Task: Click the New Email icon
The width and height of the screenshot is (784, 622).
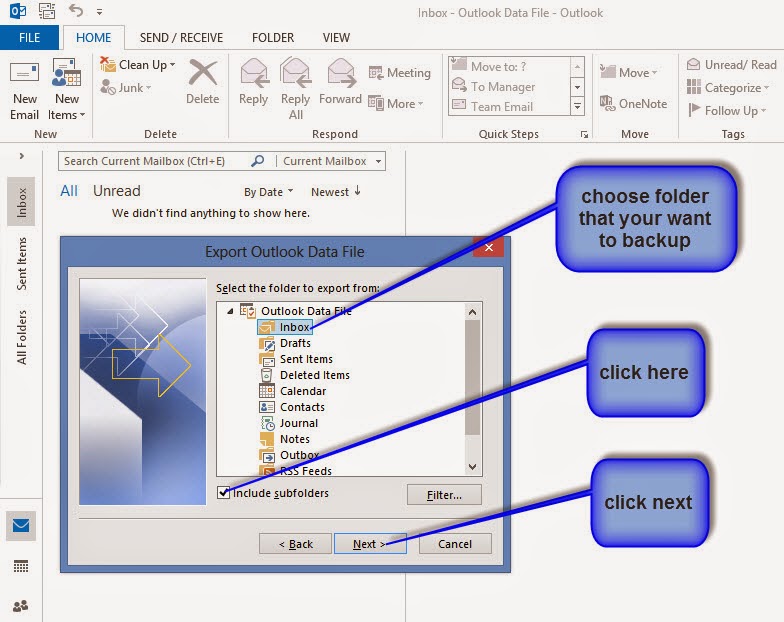Action: click(24, 73)
